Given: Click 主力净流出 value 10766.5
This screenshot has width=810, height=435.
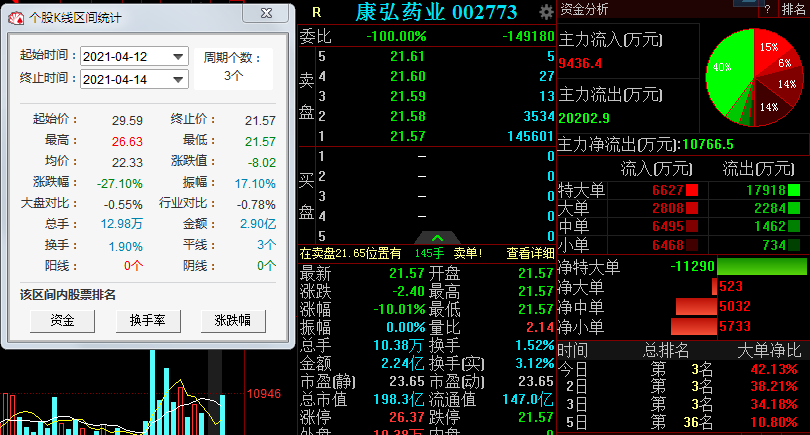Looking at the screenshot, I should tap(708, 144).
